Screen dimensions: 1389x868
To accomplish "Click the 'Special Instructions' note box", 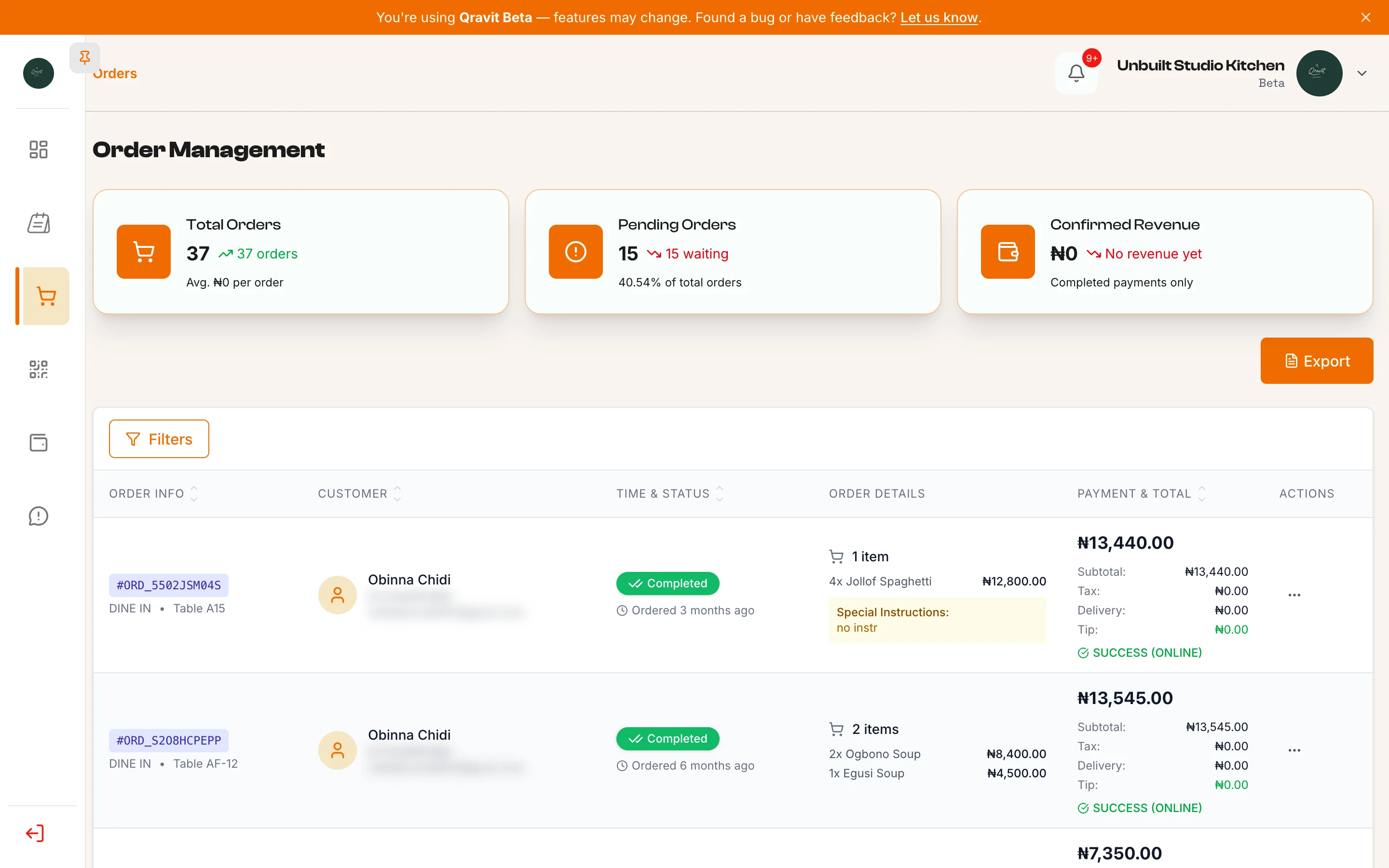I will click(x=937, y=620).
